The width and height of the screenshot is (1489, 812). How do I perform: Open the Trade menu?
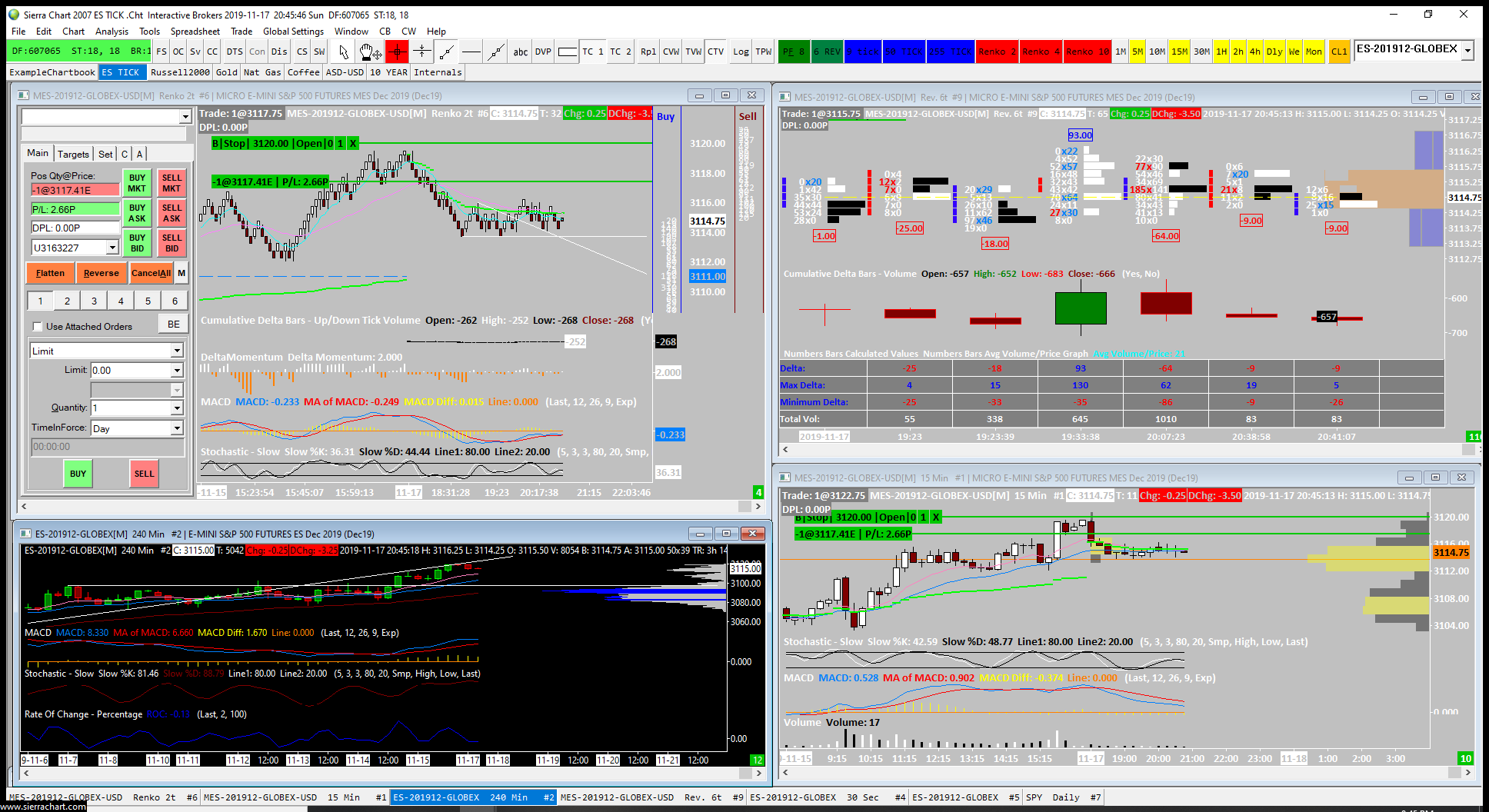pyautogui.click(x=242, y=32)
